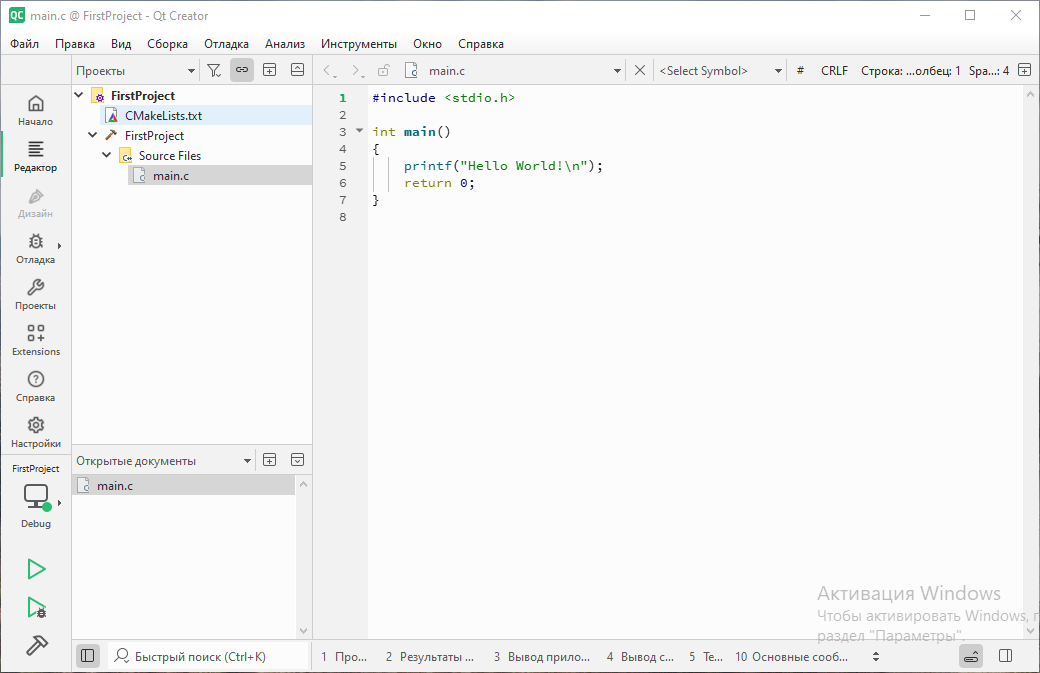Screen dimensions: 1040x673
Task: Collapse the Source Files folder
Action: (x=107, y=155)
